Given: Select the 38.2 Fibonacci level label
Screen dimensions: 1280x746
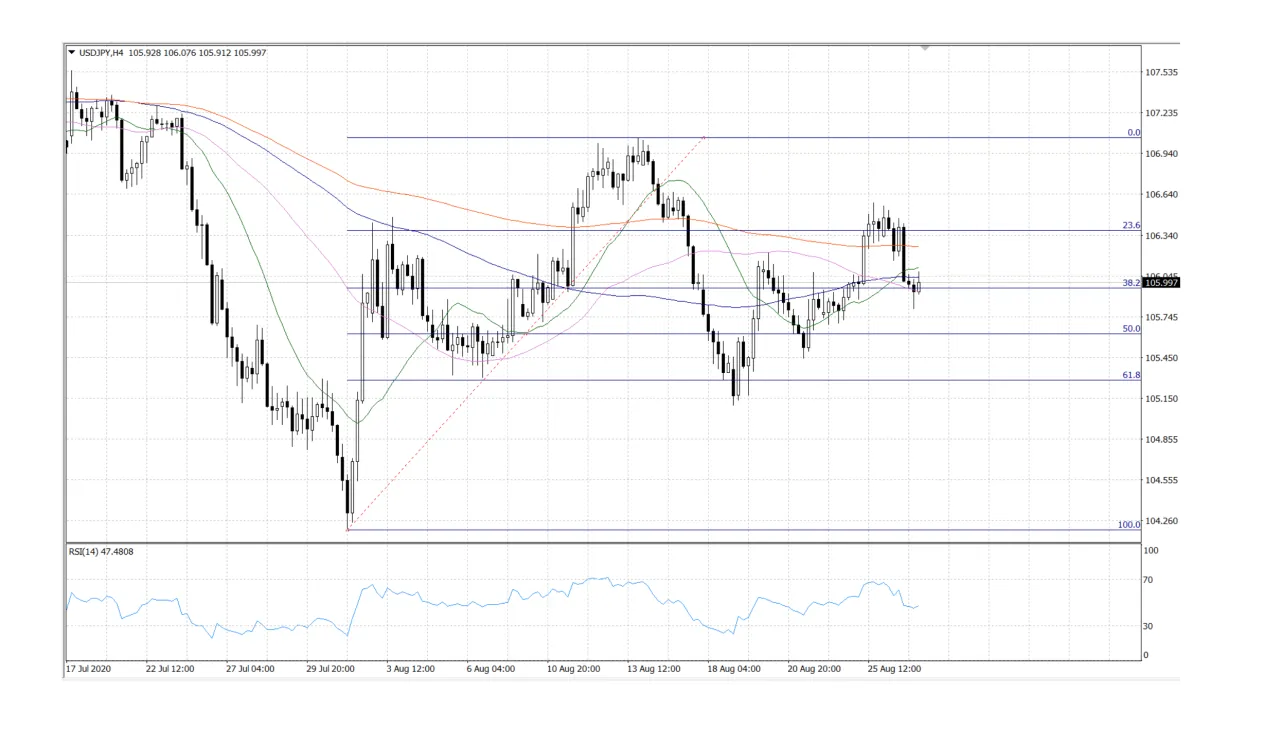Looking at the screenshot, I should point(1131,283).
